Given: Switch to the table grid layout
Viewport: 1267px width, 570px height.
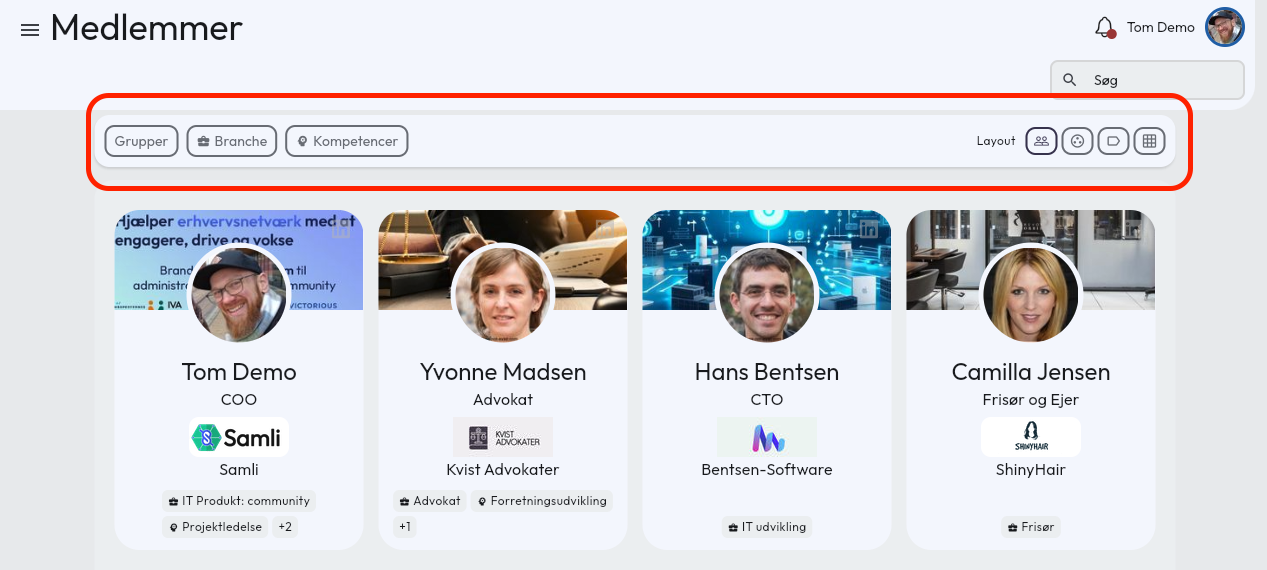Looking at the screenshot, I should [x=1149, y=141].
